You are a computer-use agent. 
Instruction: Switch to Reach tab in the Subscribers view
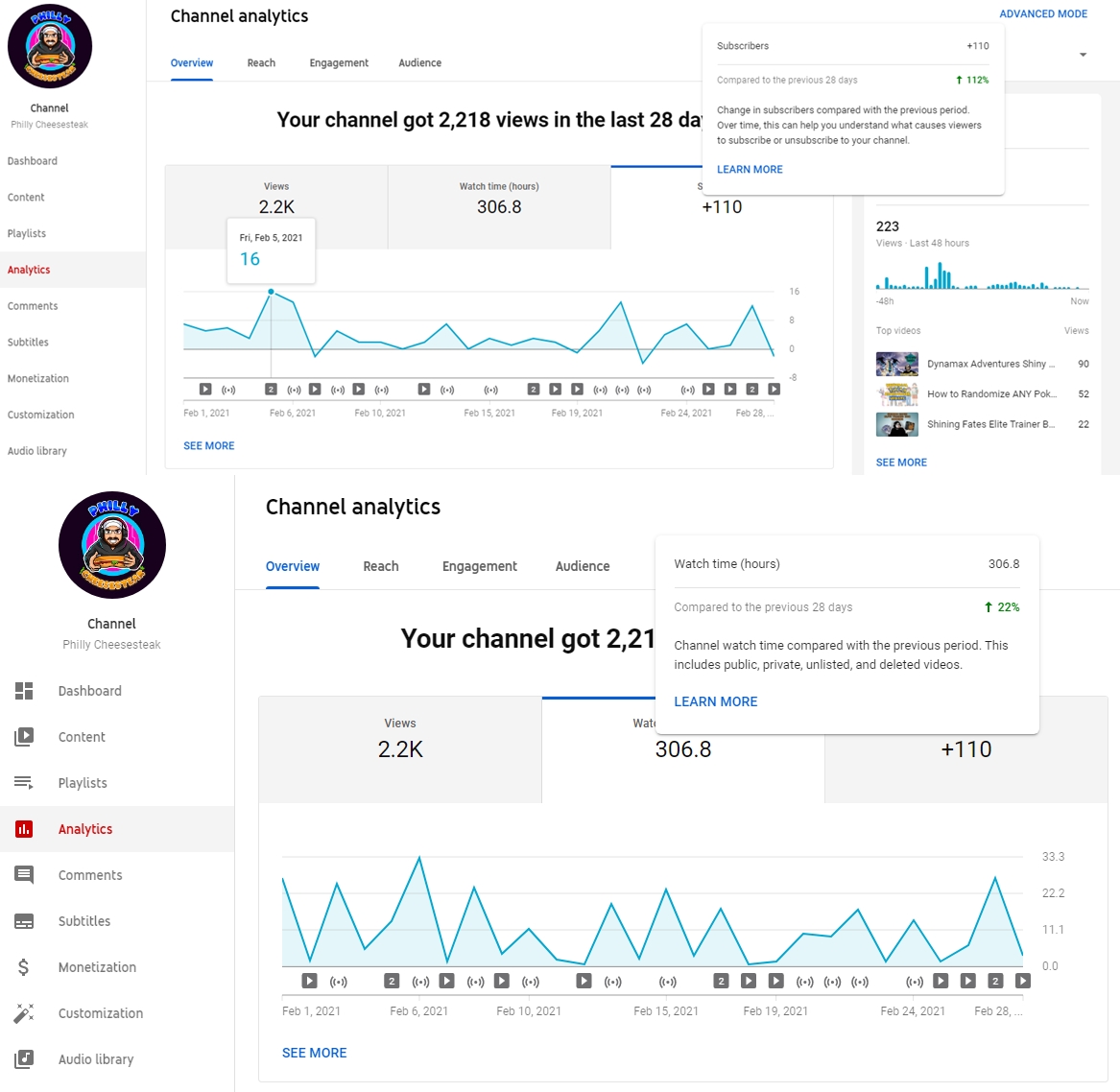[x=261, y=62]
